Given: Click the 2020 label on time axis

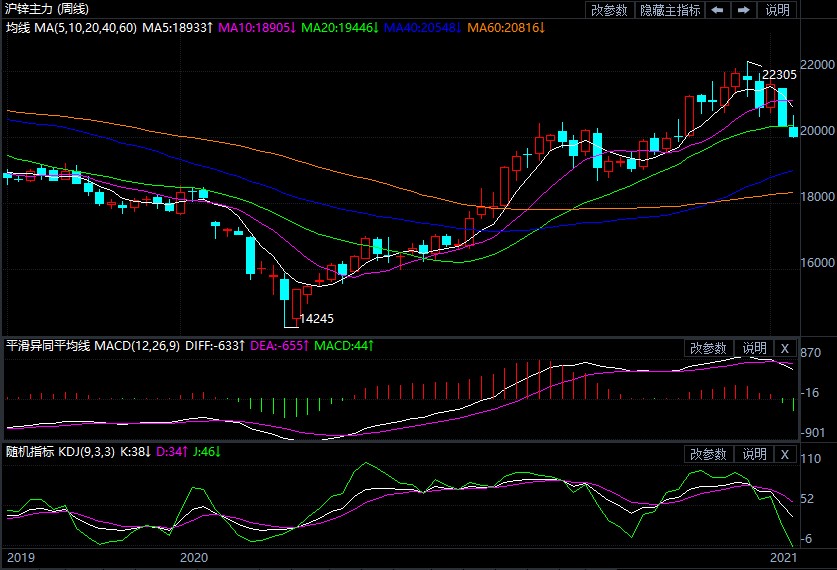Looking at the screenshot, I should click(x=193, y=557).
